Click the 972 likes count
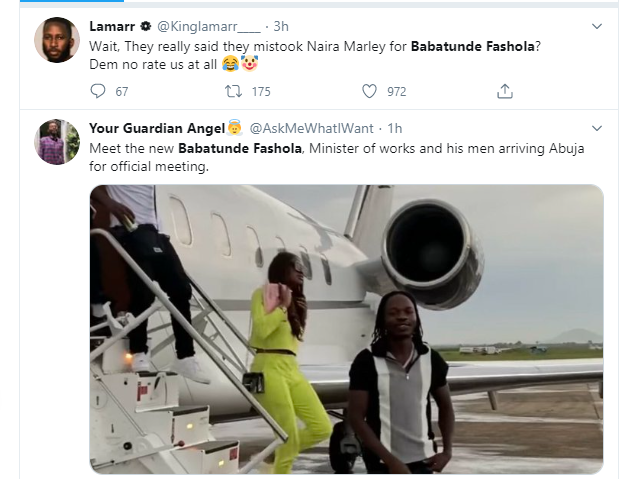The width and height of the screenshot is (635, 479). click(397, 92)
